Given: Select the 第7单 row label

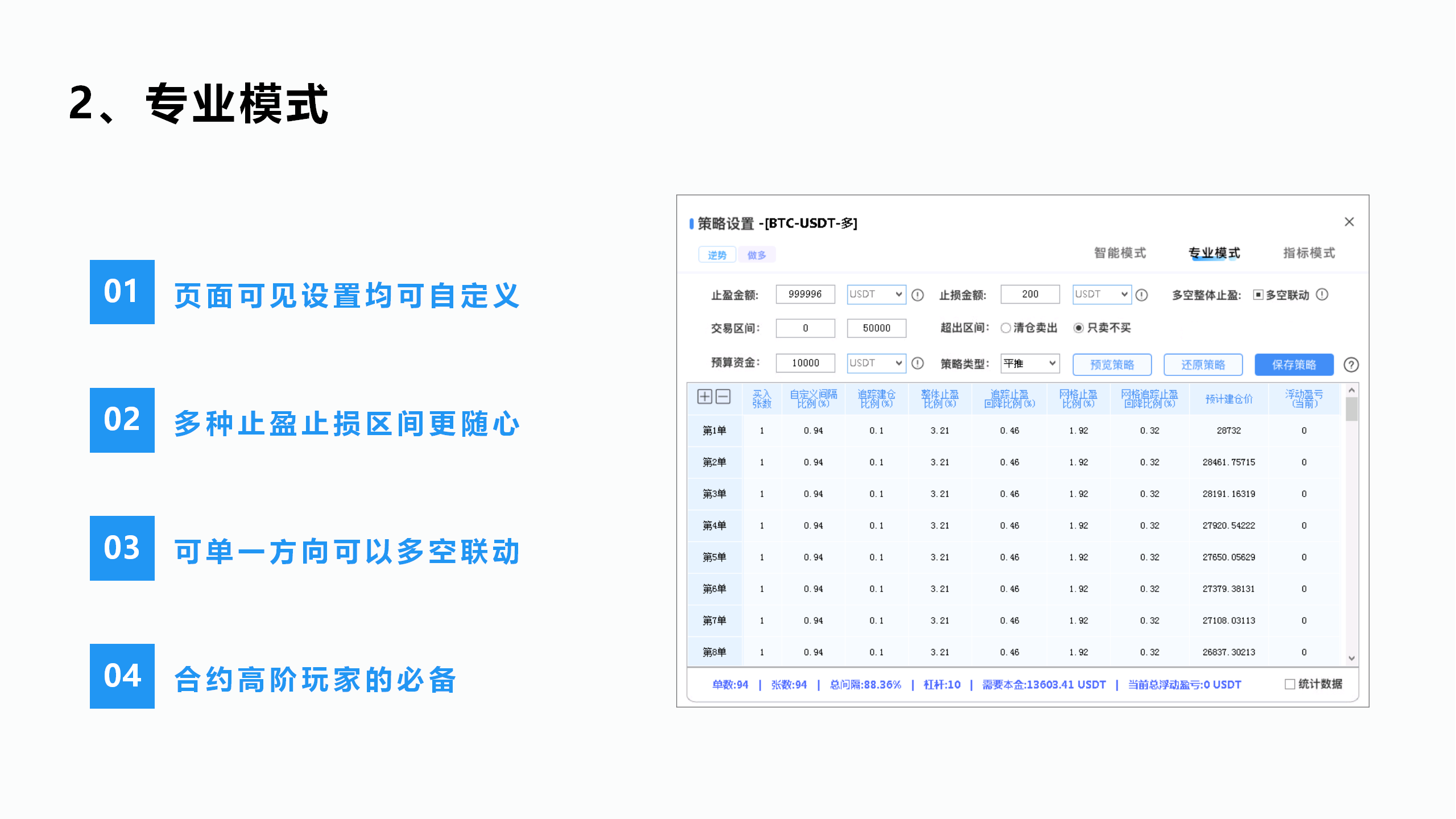Looking at the screenshot, I should point(714,621).
